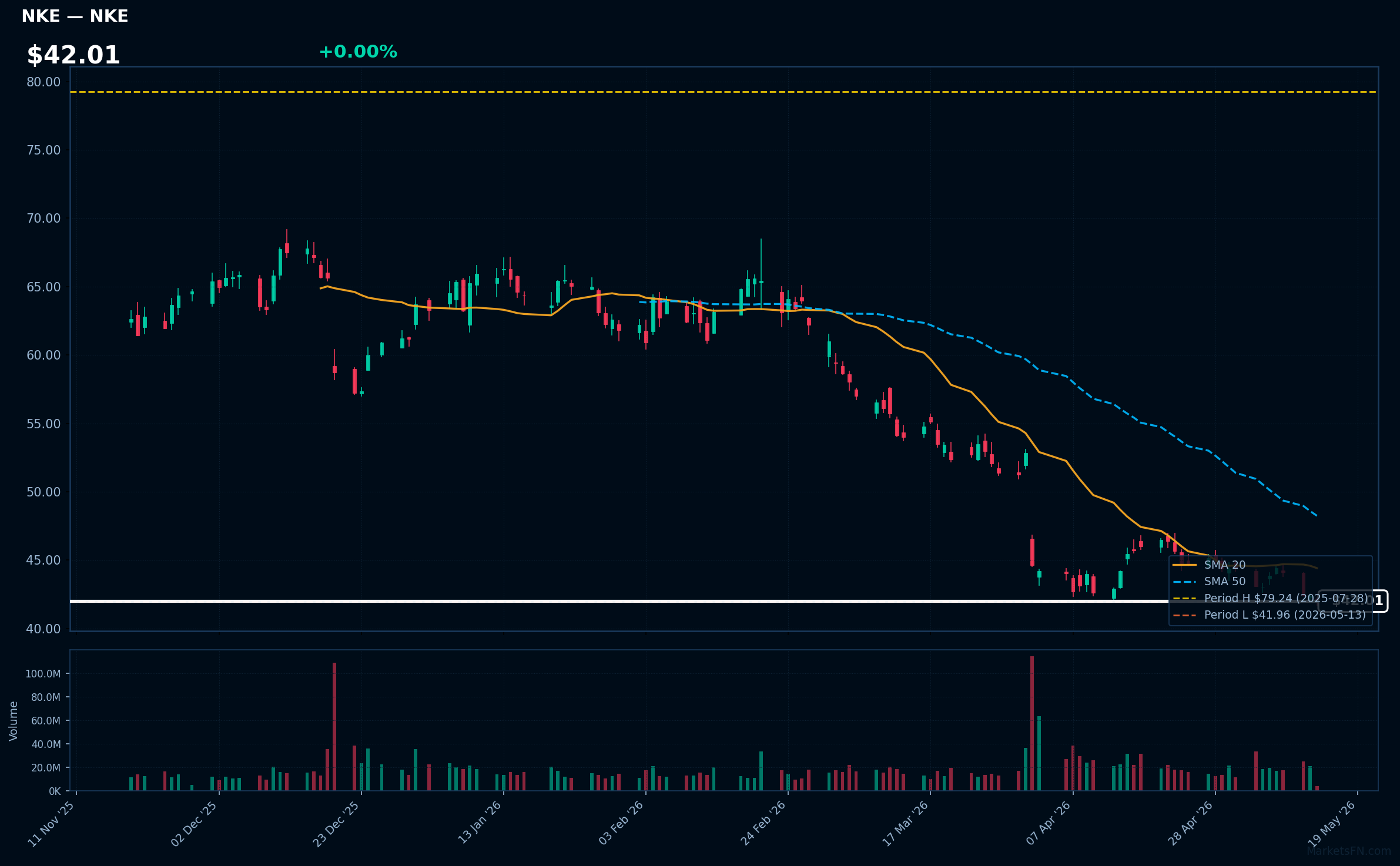This screenshot has height=866, width=1400.
Task: Click the 19 May '26 date label
Action: point(1332,824)
